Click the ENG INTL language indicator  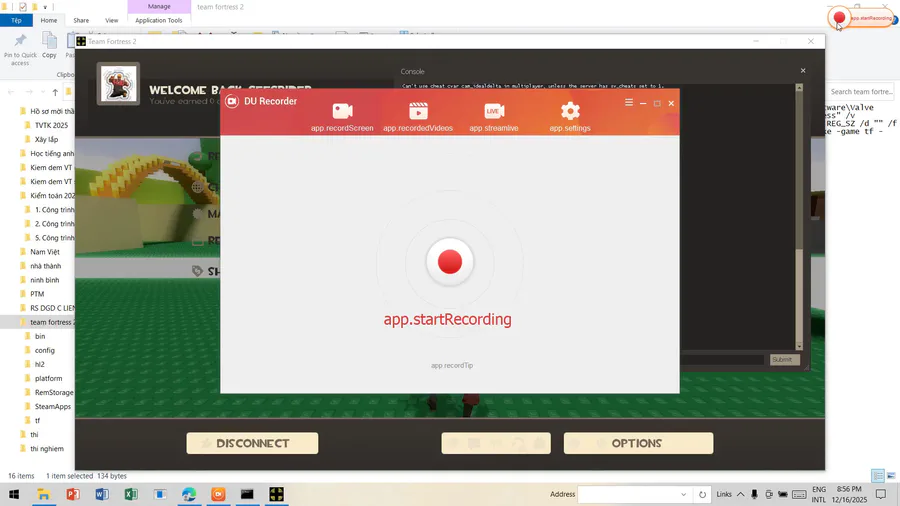coord(818,494)
